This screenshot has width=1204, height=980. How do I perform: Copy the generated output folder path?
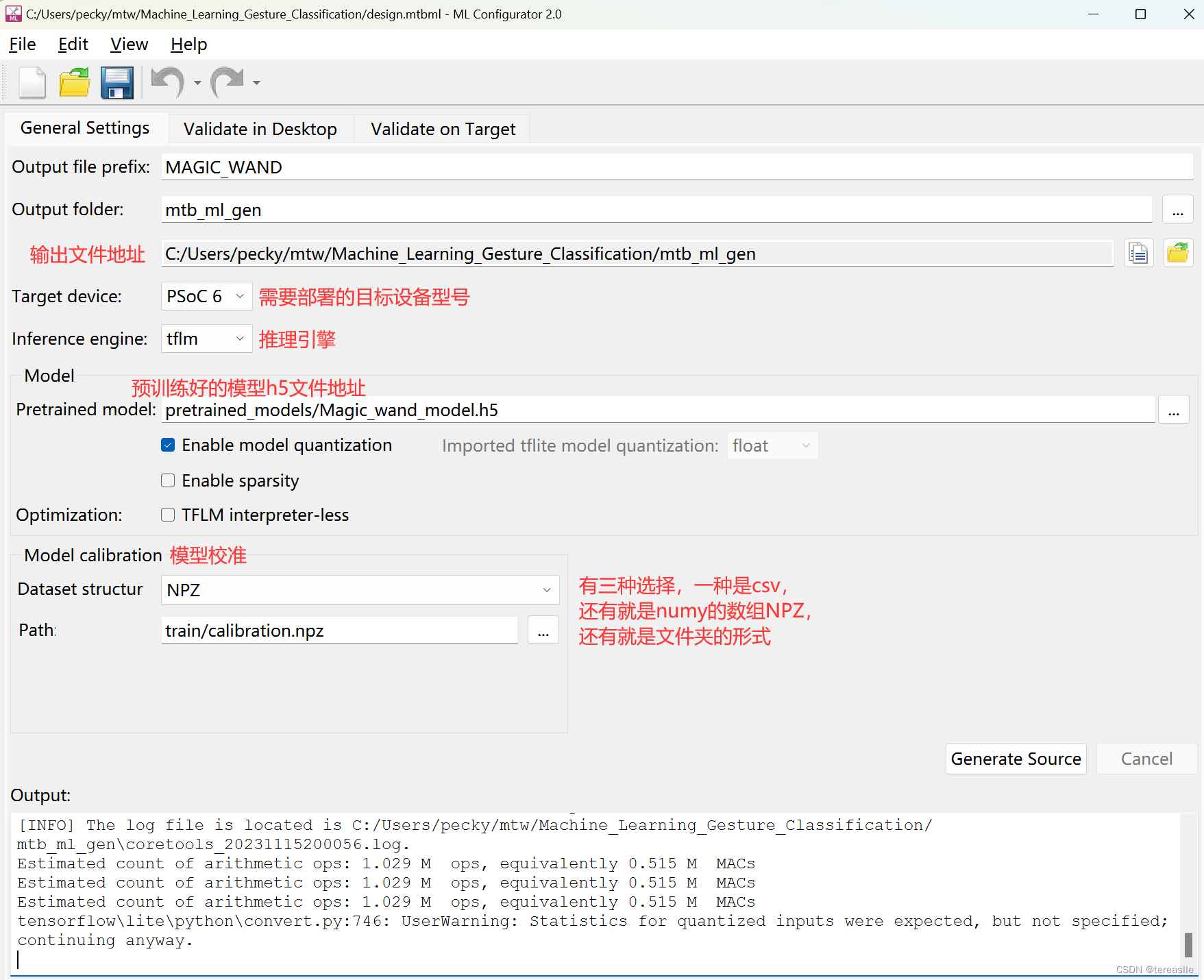point(1138,253)
